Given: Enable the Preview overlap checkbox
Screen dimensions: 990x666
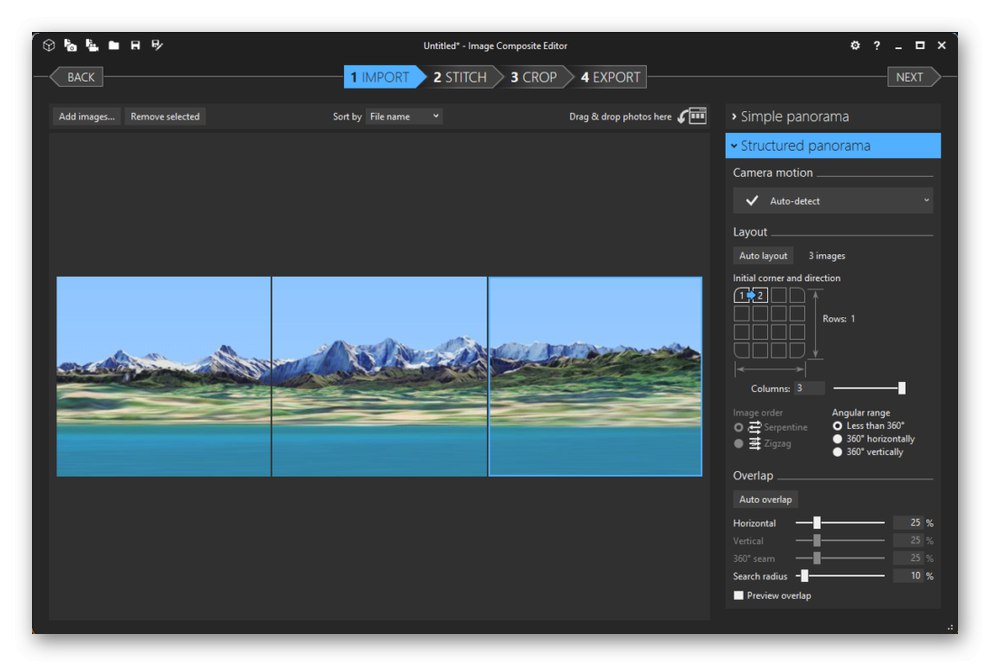Looking at the screenshot, I should [x=739, y=596].
